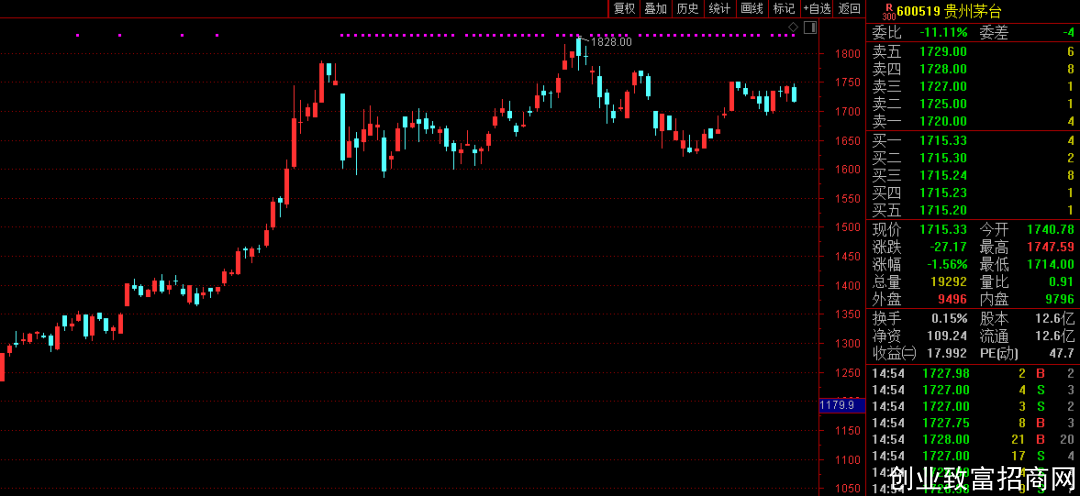The image size is (1080, 496).
Task: Click the 最高 value 1747.59
Action: click(1050, 247)
